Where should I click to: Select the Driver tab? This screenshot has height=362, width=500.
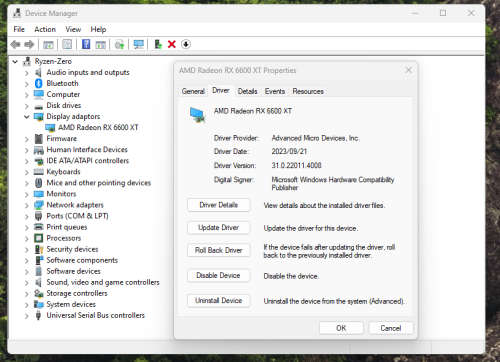pyautogui.click(x=221, y=90)
